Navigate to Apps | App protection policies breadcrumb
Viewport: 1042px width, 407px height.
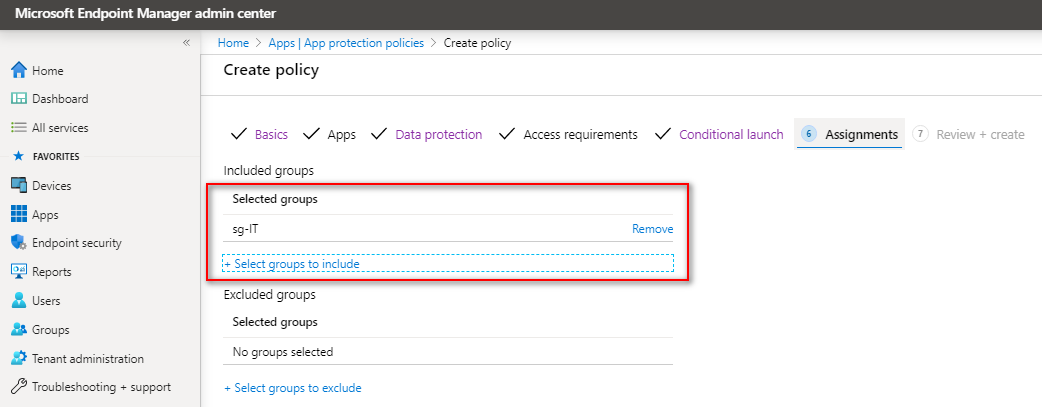(x=346, y=43)
